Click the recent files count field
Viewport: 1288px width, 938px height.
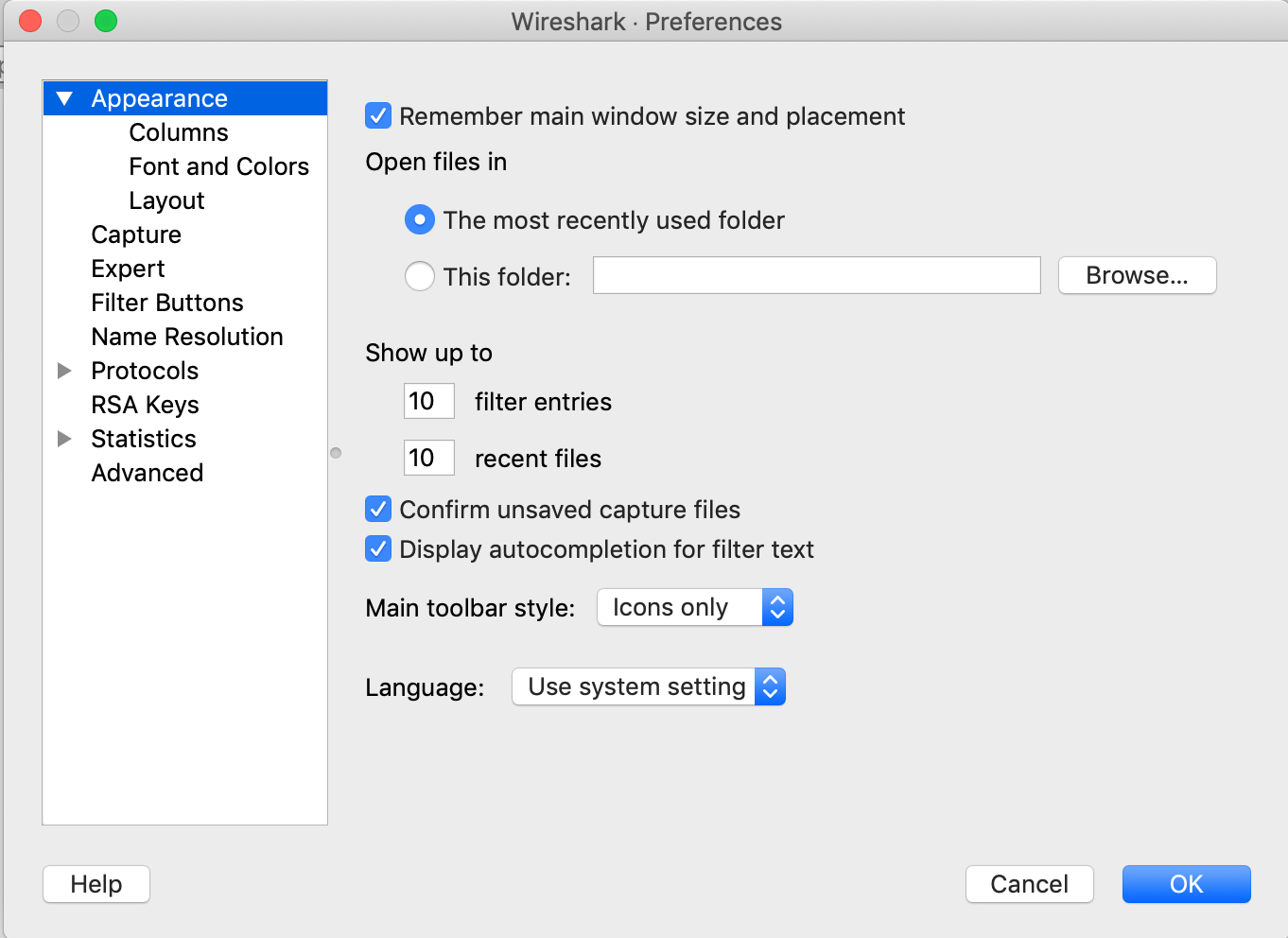point(429,458)
